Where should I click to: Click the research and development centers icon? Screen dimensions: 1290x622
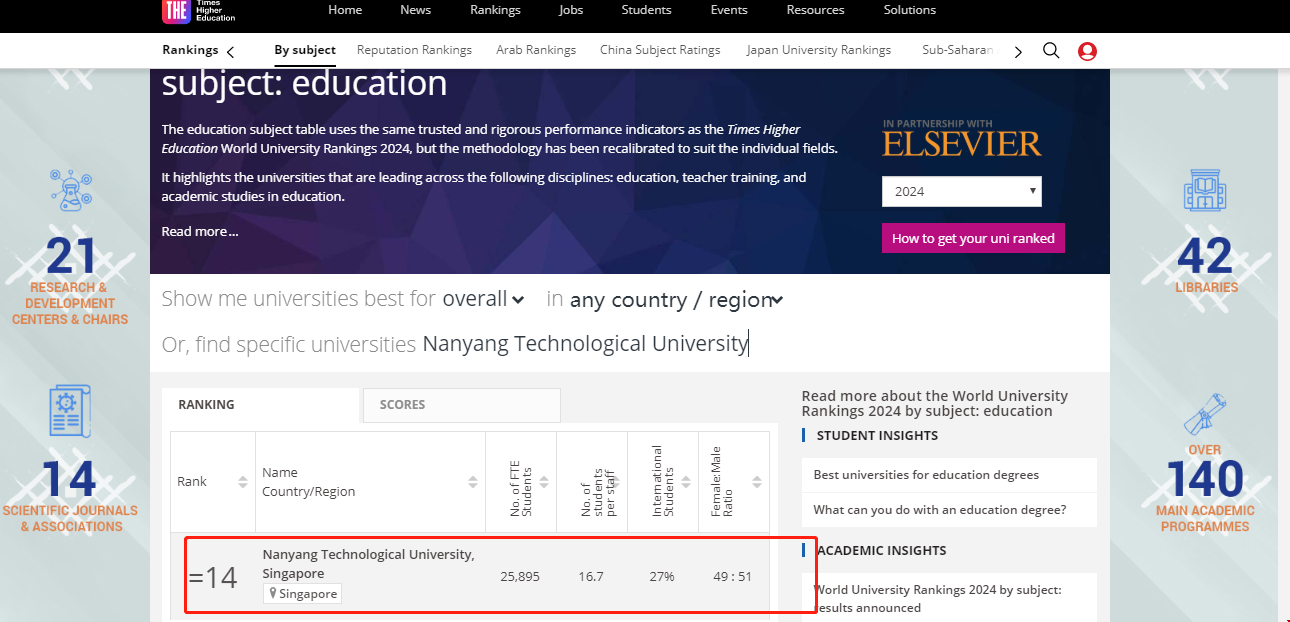pos(71,190)
